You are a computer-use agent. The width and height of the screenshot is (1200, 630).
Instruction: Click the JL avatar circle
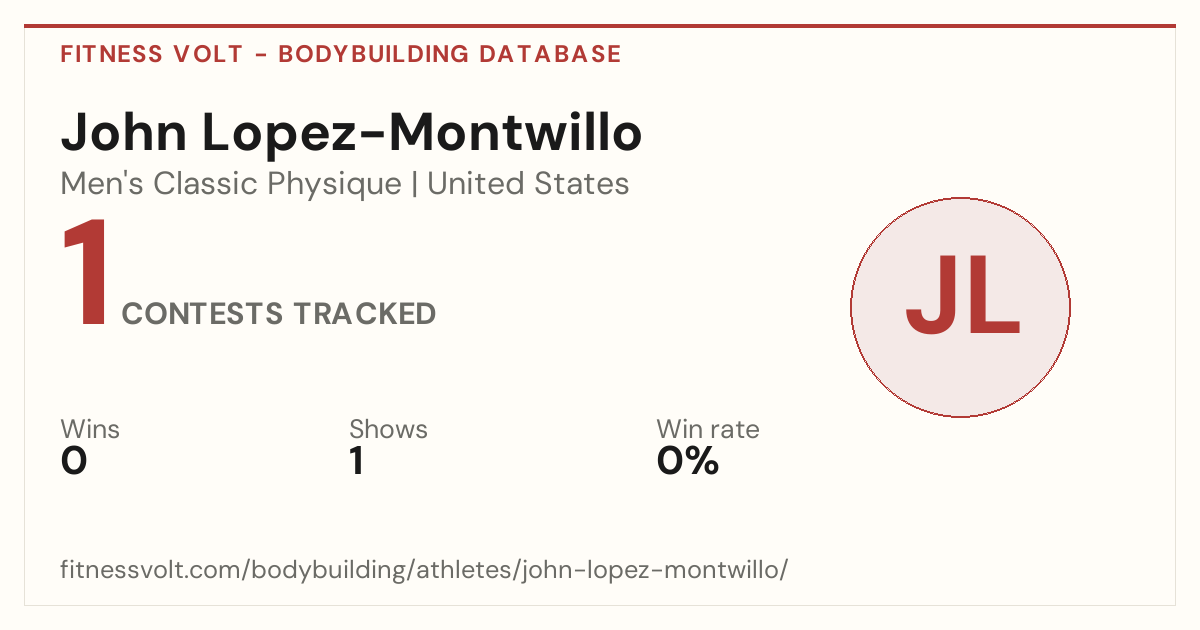click(960, 307)
